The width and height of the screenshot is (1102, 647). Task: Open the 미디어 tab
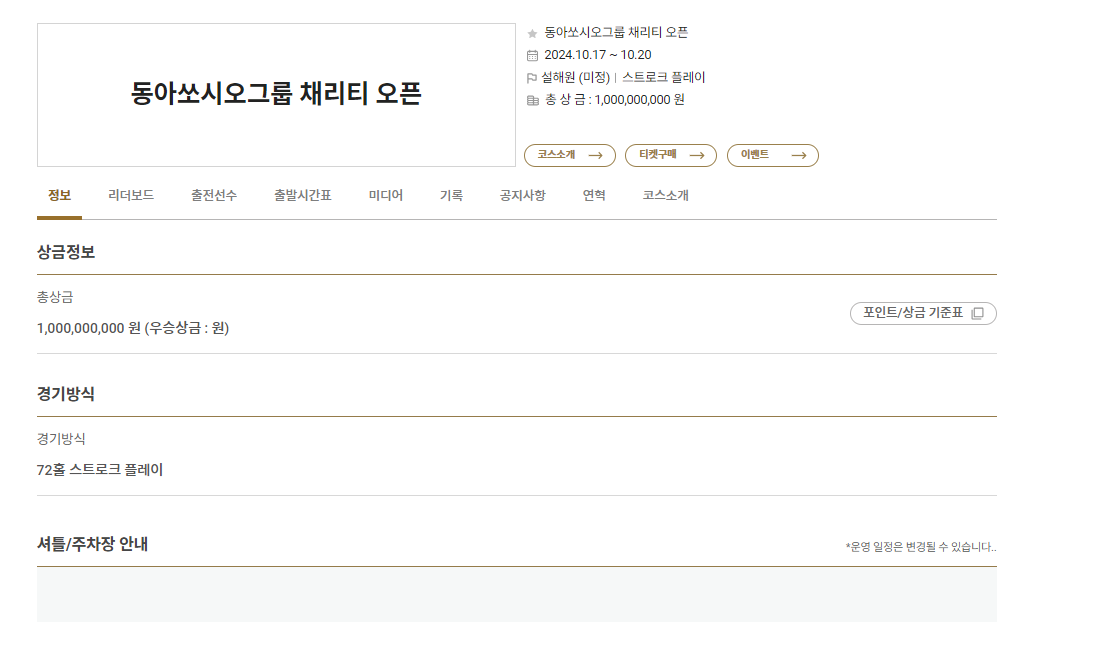385,195
